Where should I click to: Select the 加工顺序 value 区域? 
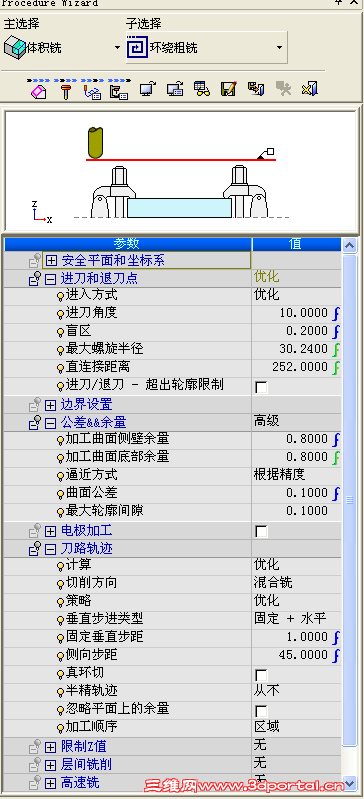267,727
